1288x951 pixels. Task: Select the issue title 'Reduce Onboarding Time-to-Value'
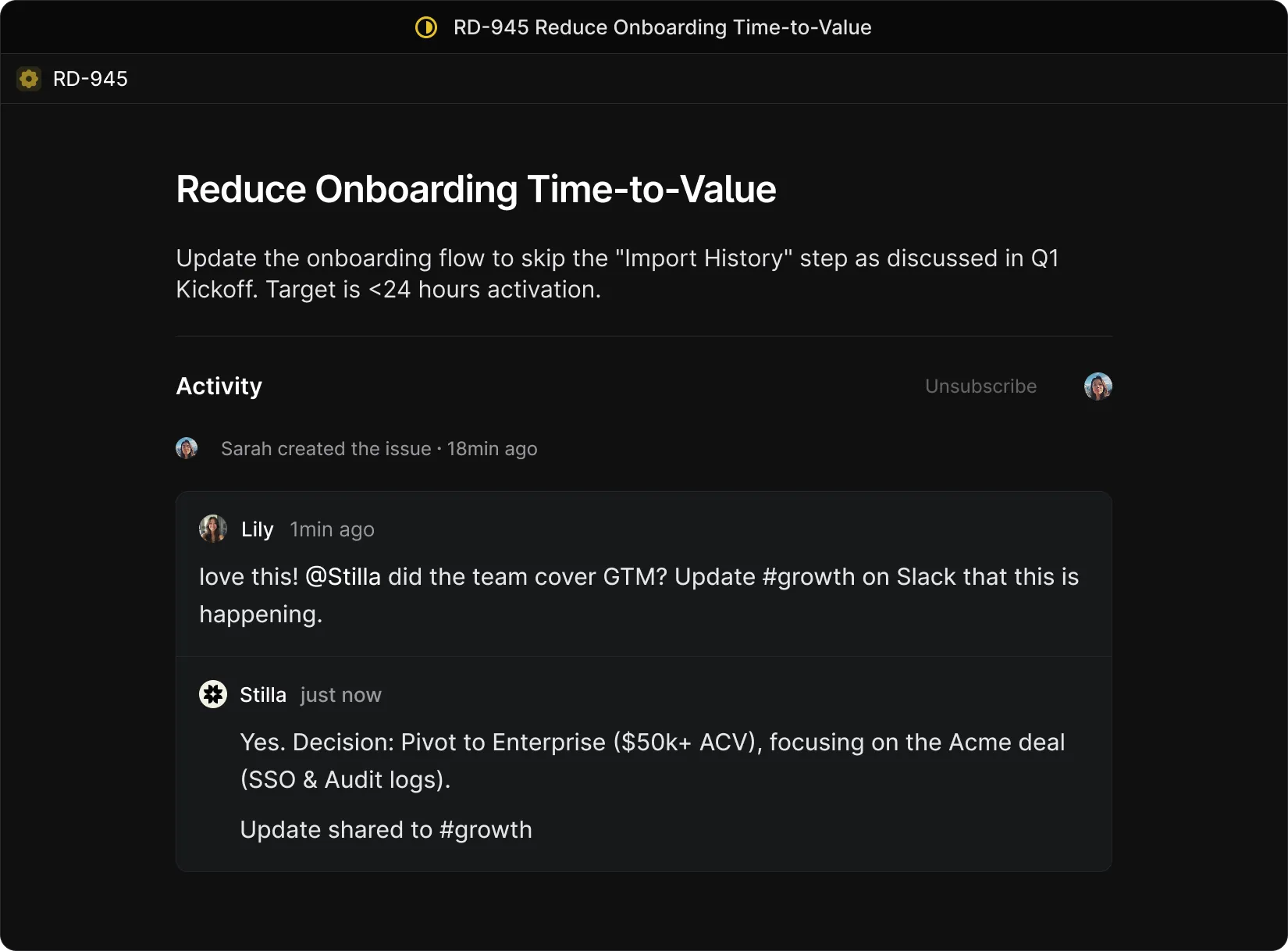point(475,189)
